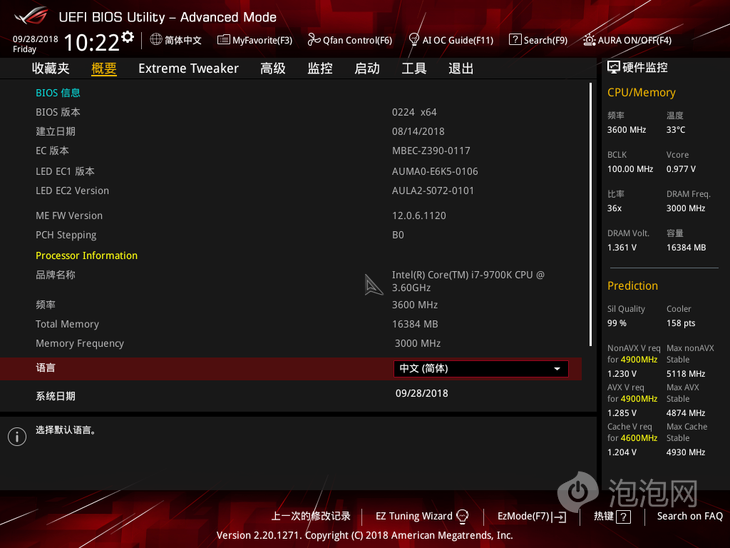Click the AI OC Guide bulb icon
The width and height of the screenshot is (730, 548).
pos(413,40)
